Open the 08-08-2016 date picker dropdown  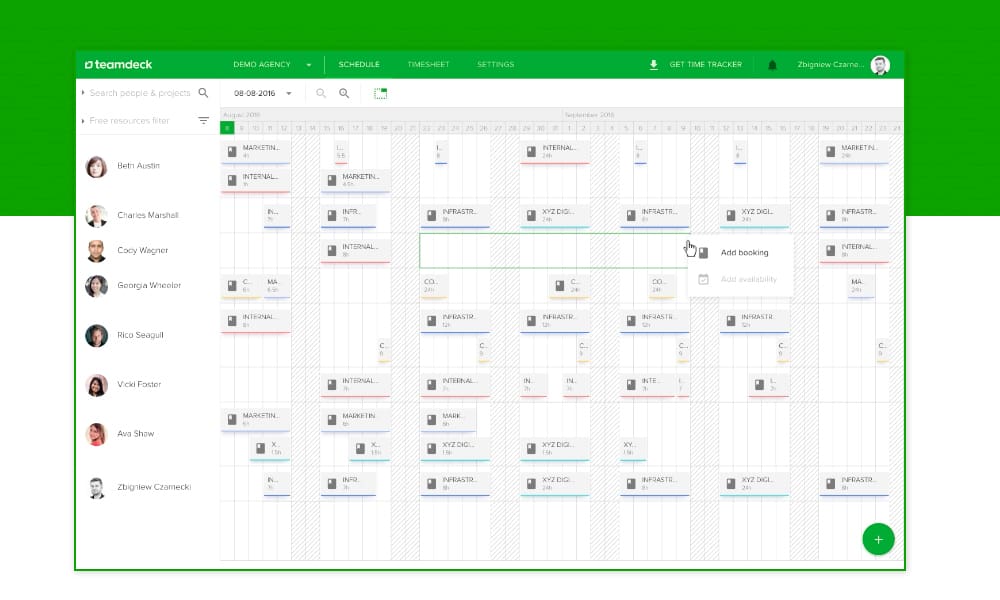(289, 93)
